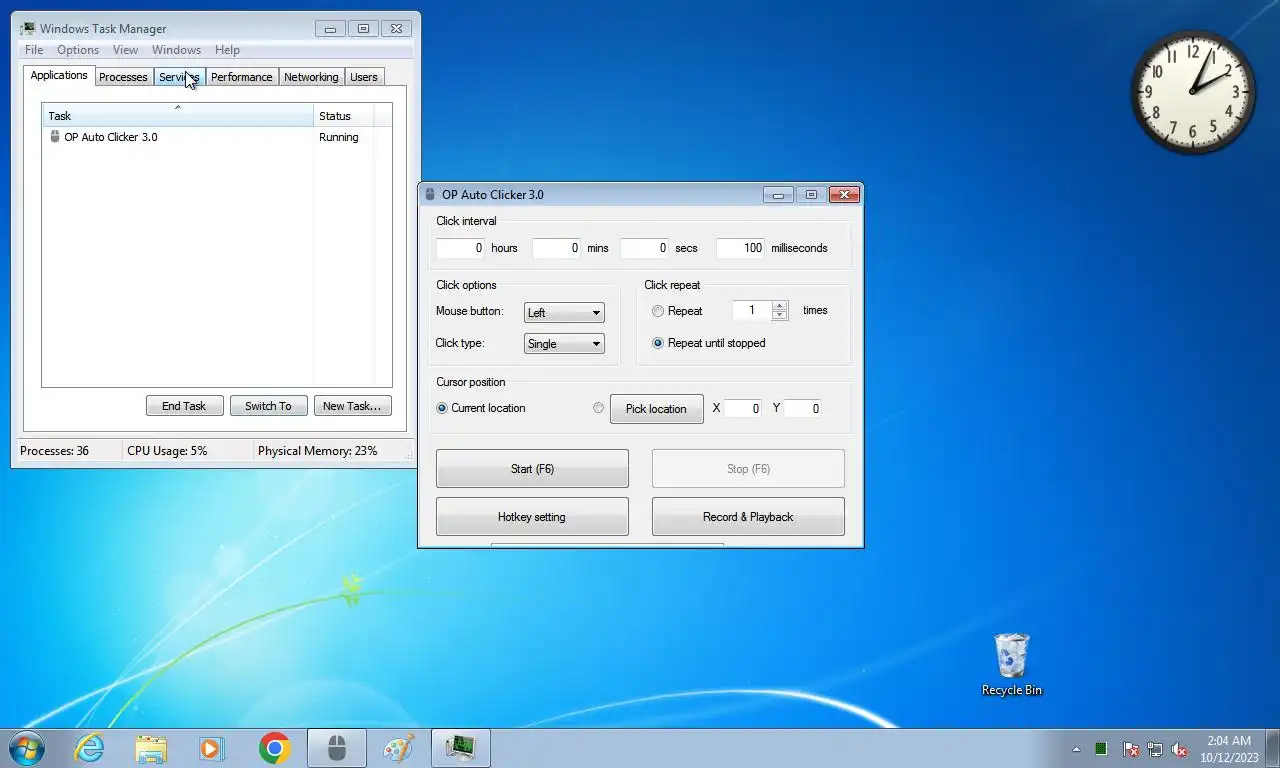1280x768 pixels.
Task: Click the New Task... button
Action: pyautogui.click(x=352, y=406)
